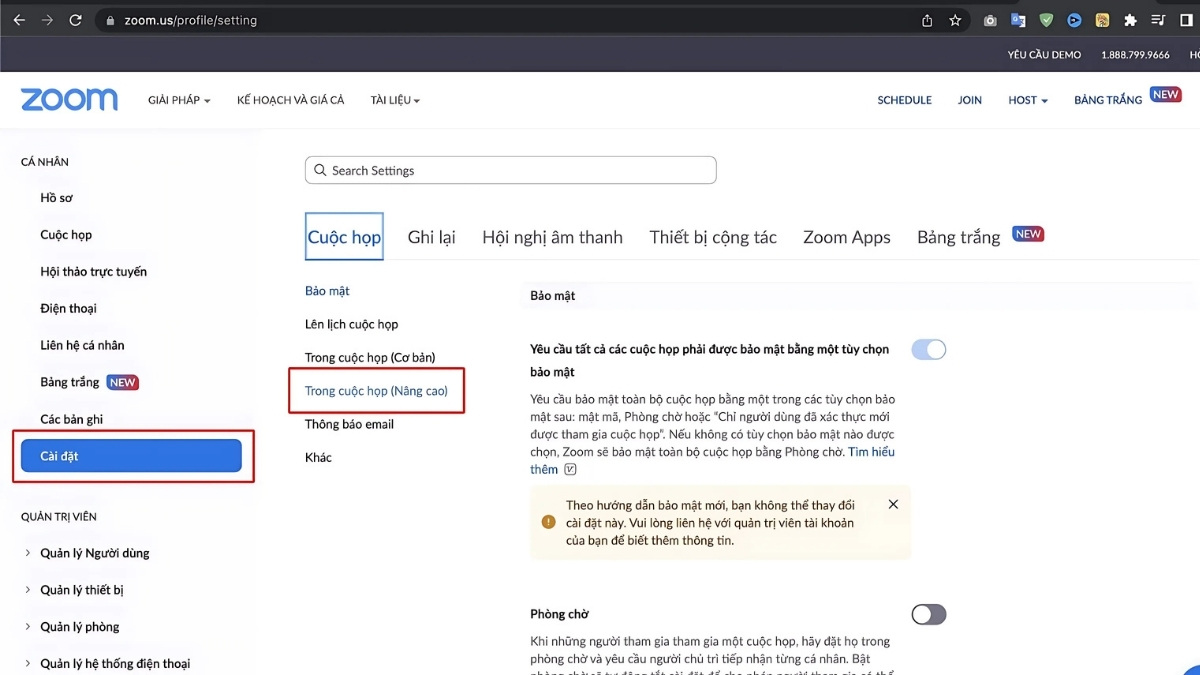Open Bảng trắng in the left sidebar
Viewport: 1200px width, 675px height.
point(70,382)
